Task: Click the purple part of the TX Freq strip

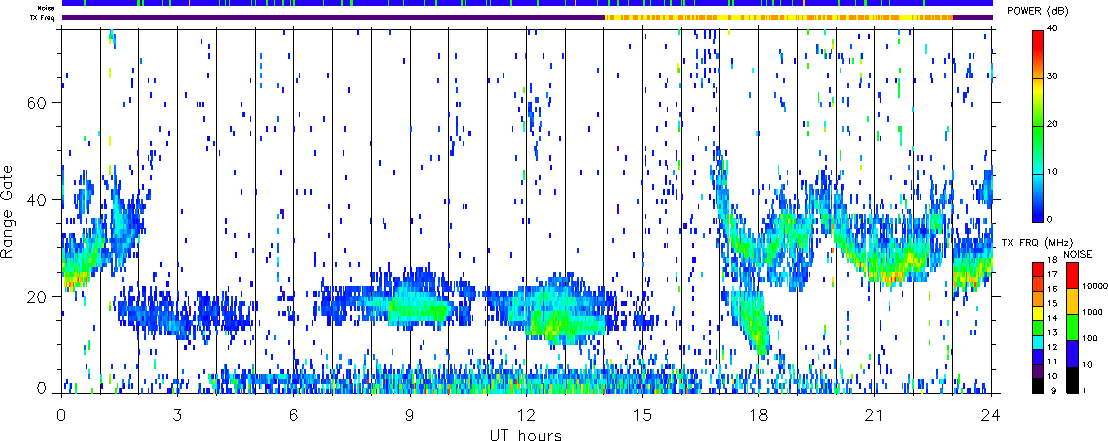Action: pos(334,17)
